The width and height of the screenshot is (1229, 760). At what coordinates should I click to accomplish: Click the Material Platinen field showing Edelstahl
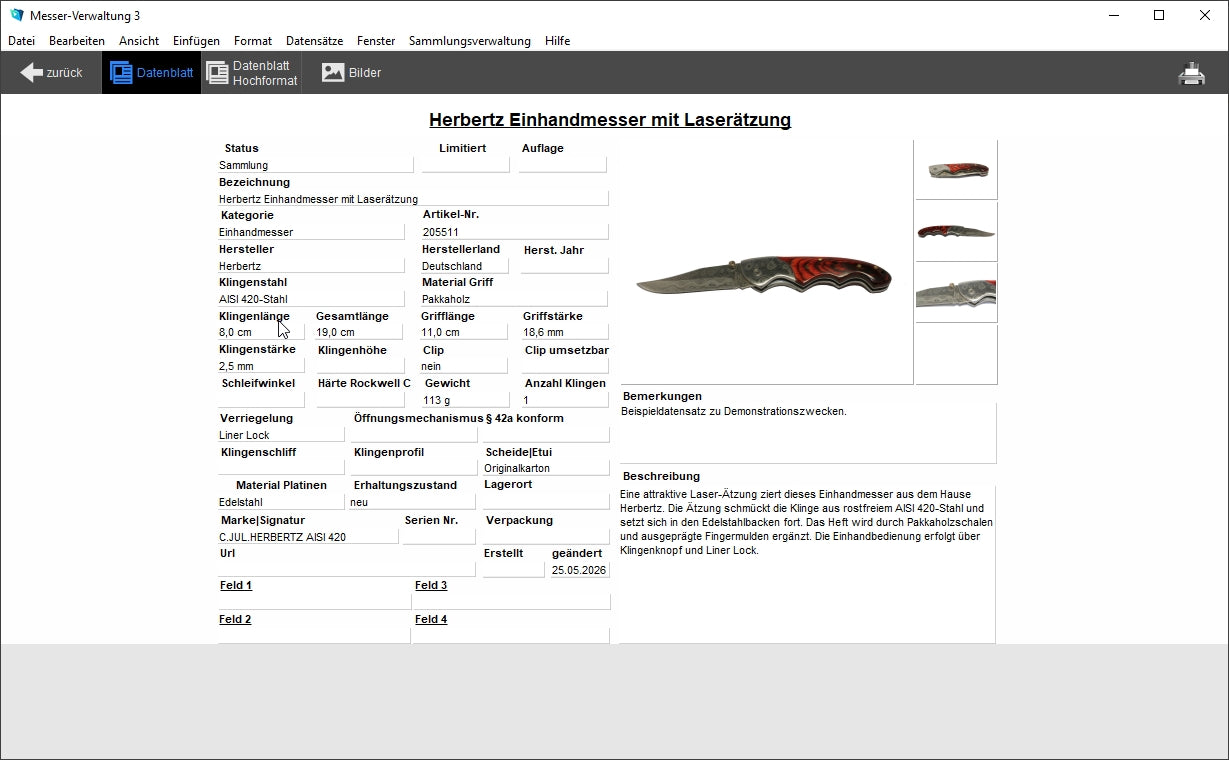(281, 502)
